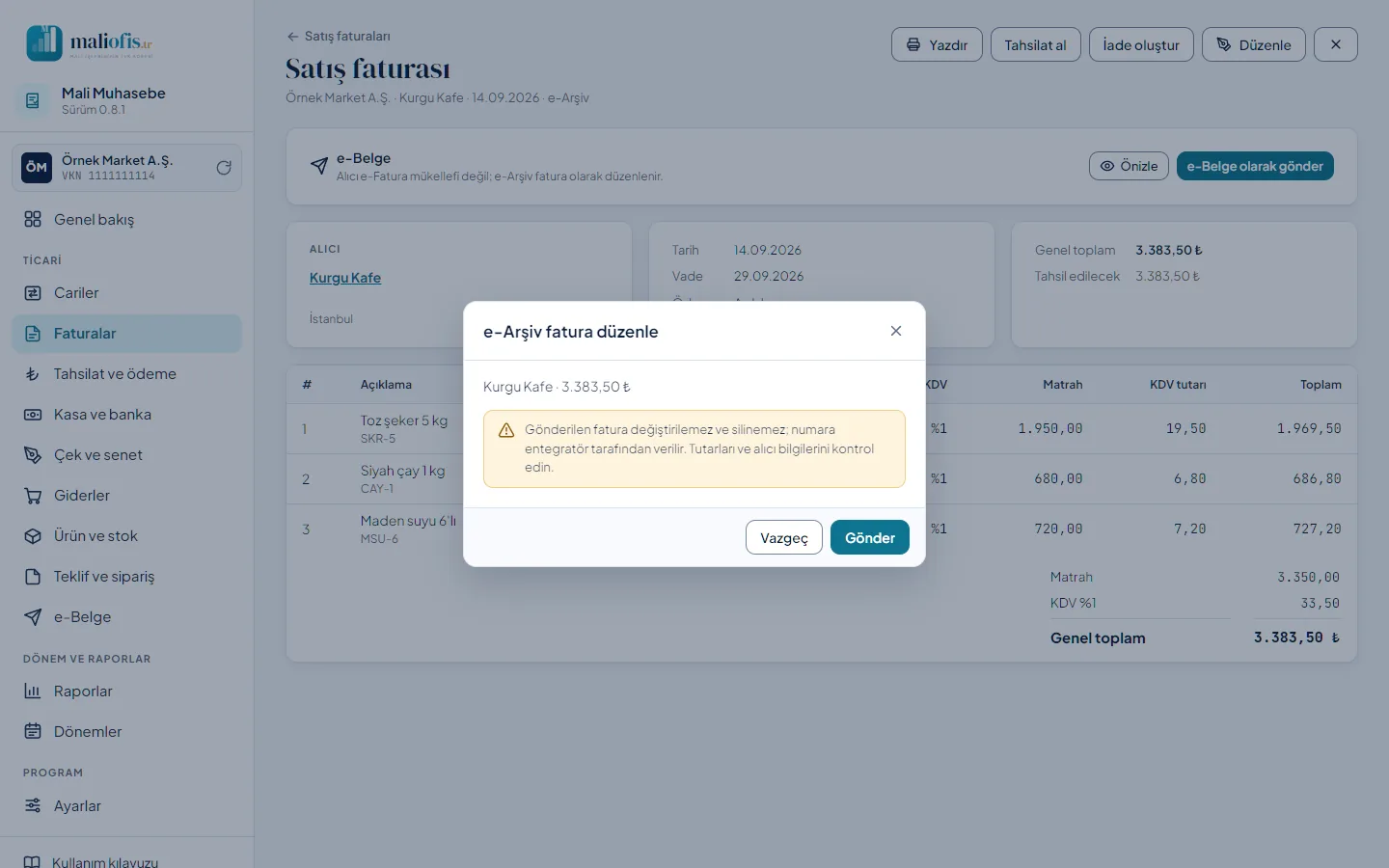Open Teklif ve sipariş page
1389x868 pixels.
(126, 576)
